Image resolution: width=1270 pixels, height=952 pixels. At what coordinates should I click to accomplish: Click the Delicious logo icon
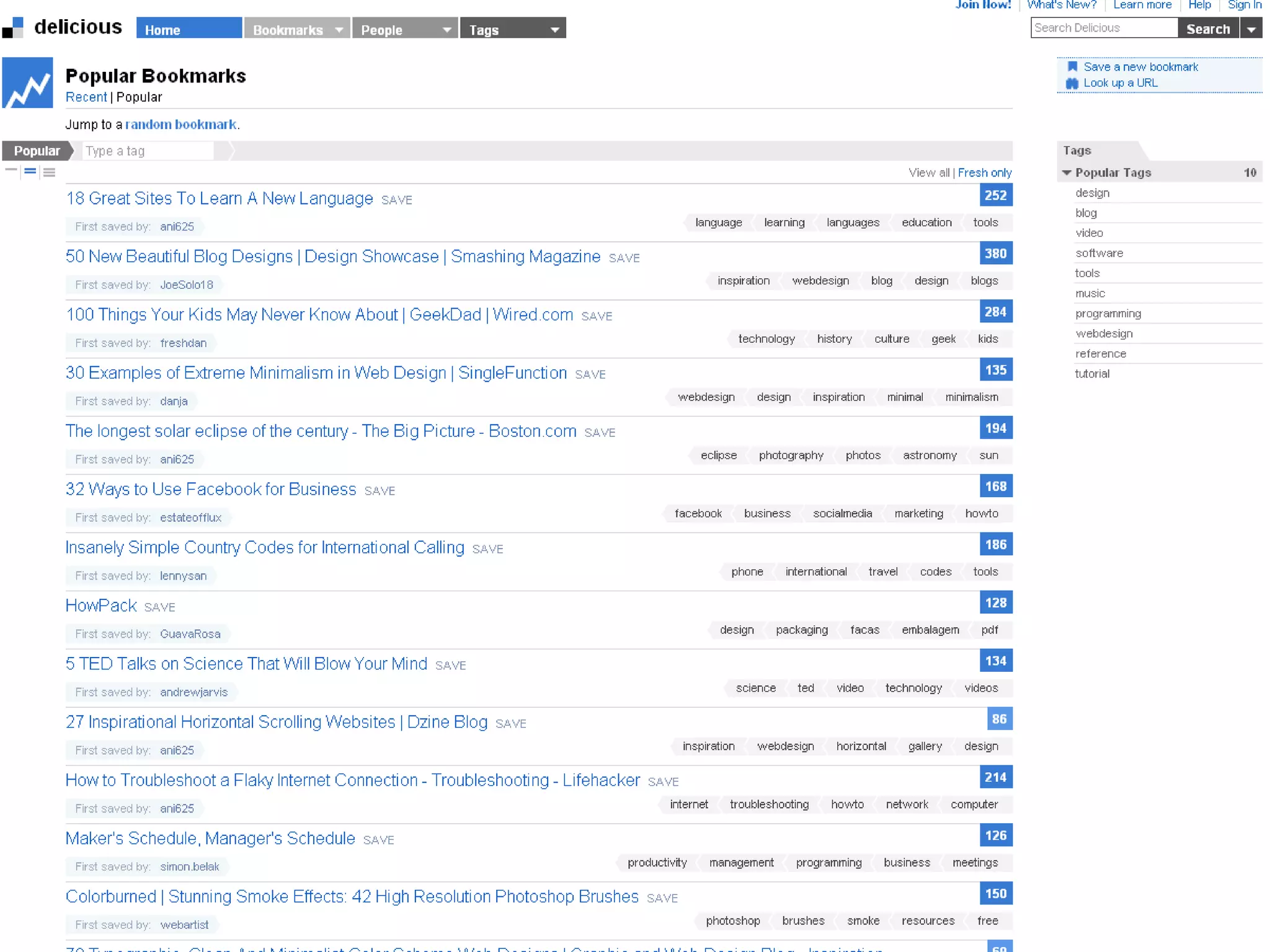click(x=13, y=28)
